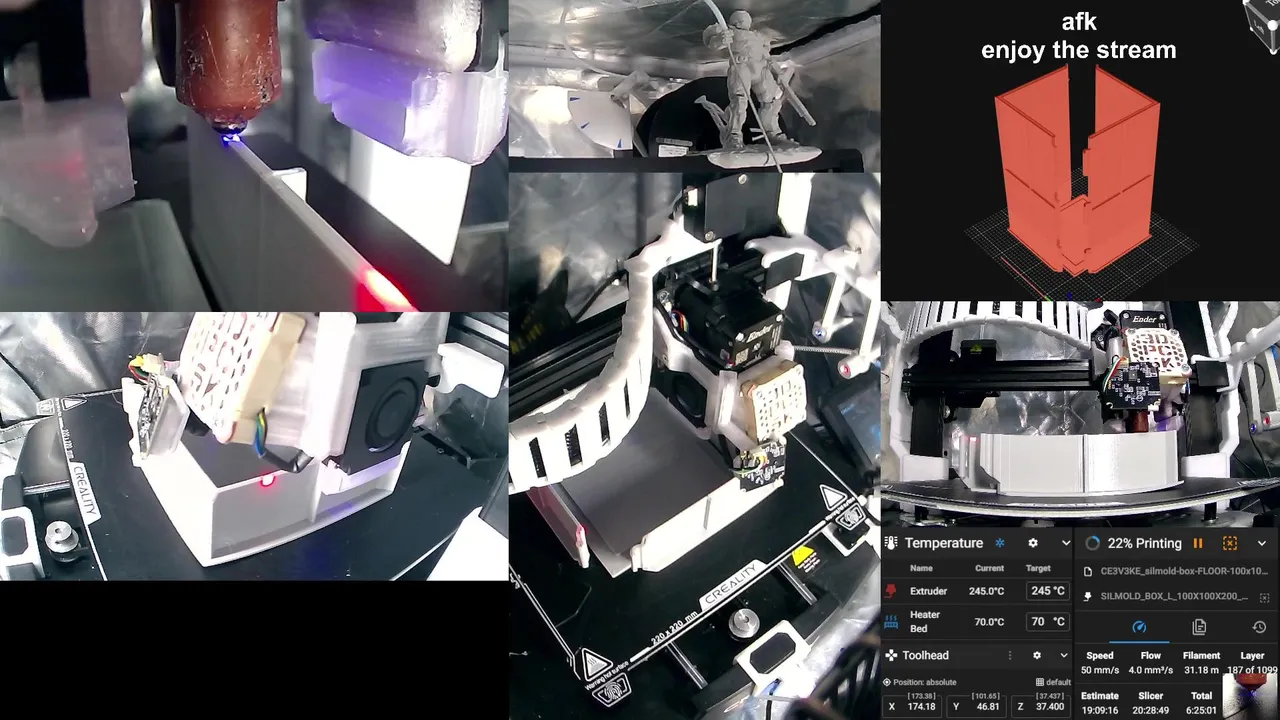Pause the print
The height and width of the screenshot is (720, 1280).
1198,543
